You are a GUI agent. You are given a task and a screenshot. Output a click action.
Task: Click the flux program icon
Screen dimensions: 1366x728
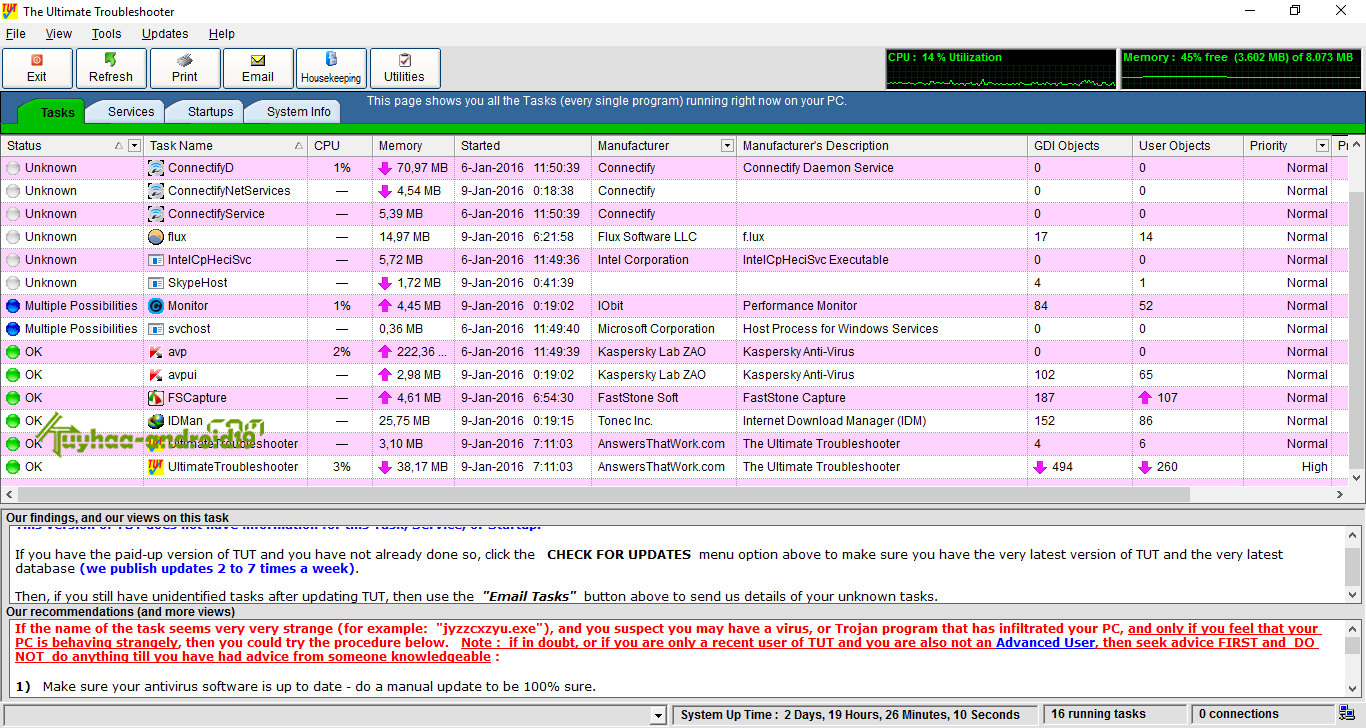click(x=156, y=237)
